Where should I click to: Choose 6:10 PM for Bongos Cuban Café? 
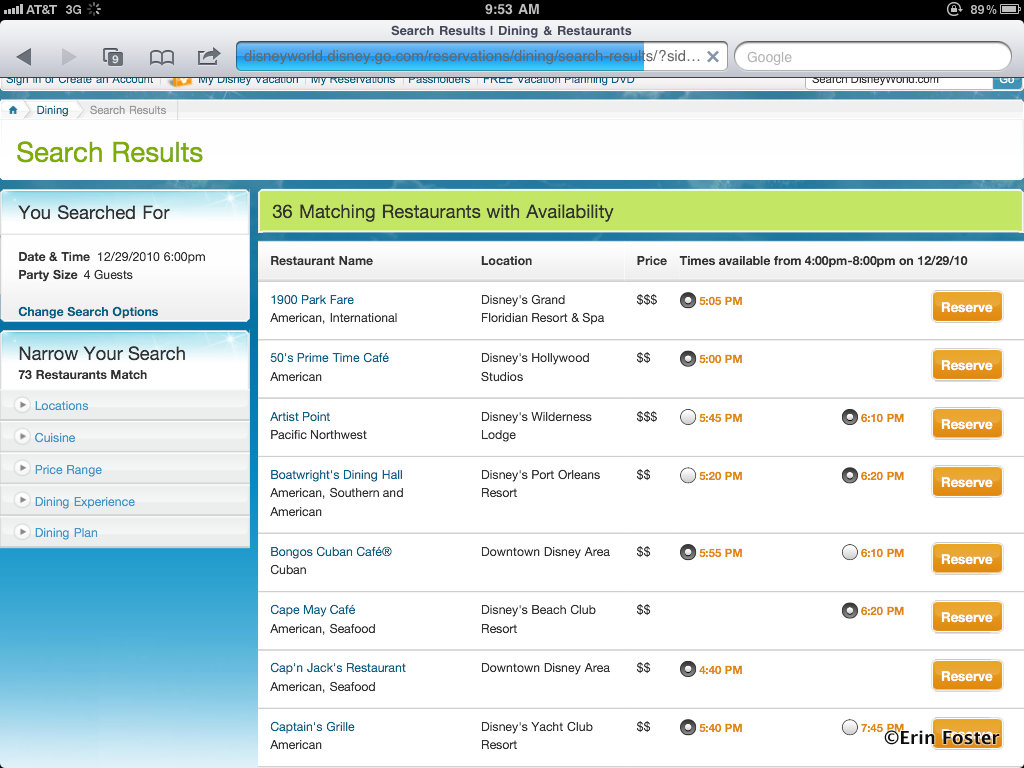[x=850, y=552]
